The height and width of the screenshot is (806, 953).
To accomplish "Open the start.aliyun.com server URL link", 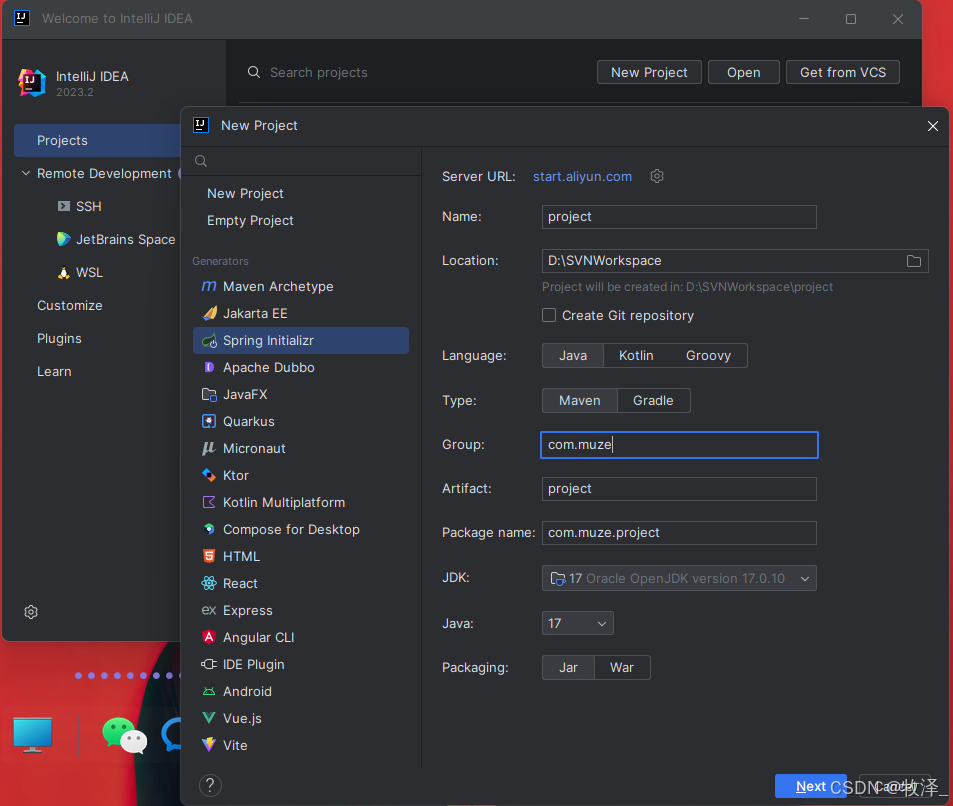I will pyautogui.click(x=582, y=176).
